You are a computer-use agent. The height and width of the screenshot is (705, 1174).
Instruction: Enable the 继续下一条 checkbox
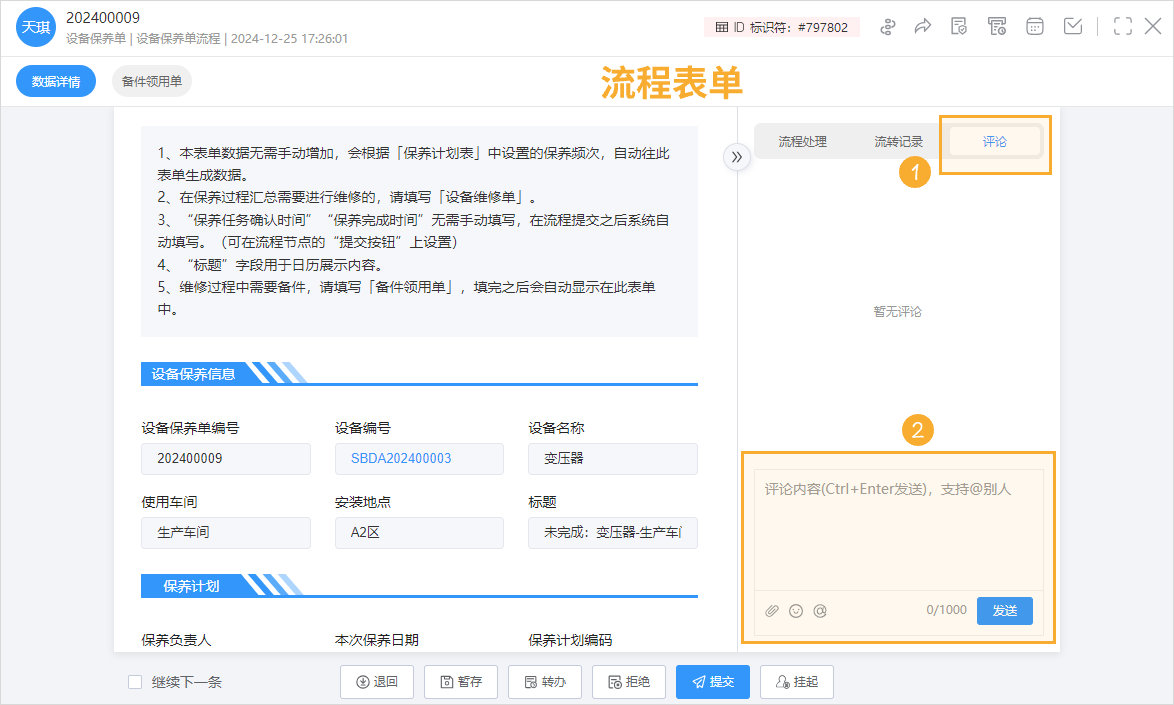135,681
